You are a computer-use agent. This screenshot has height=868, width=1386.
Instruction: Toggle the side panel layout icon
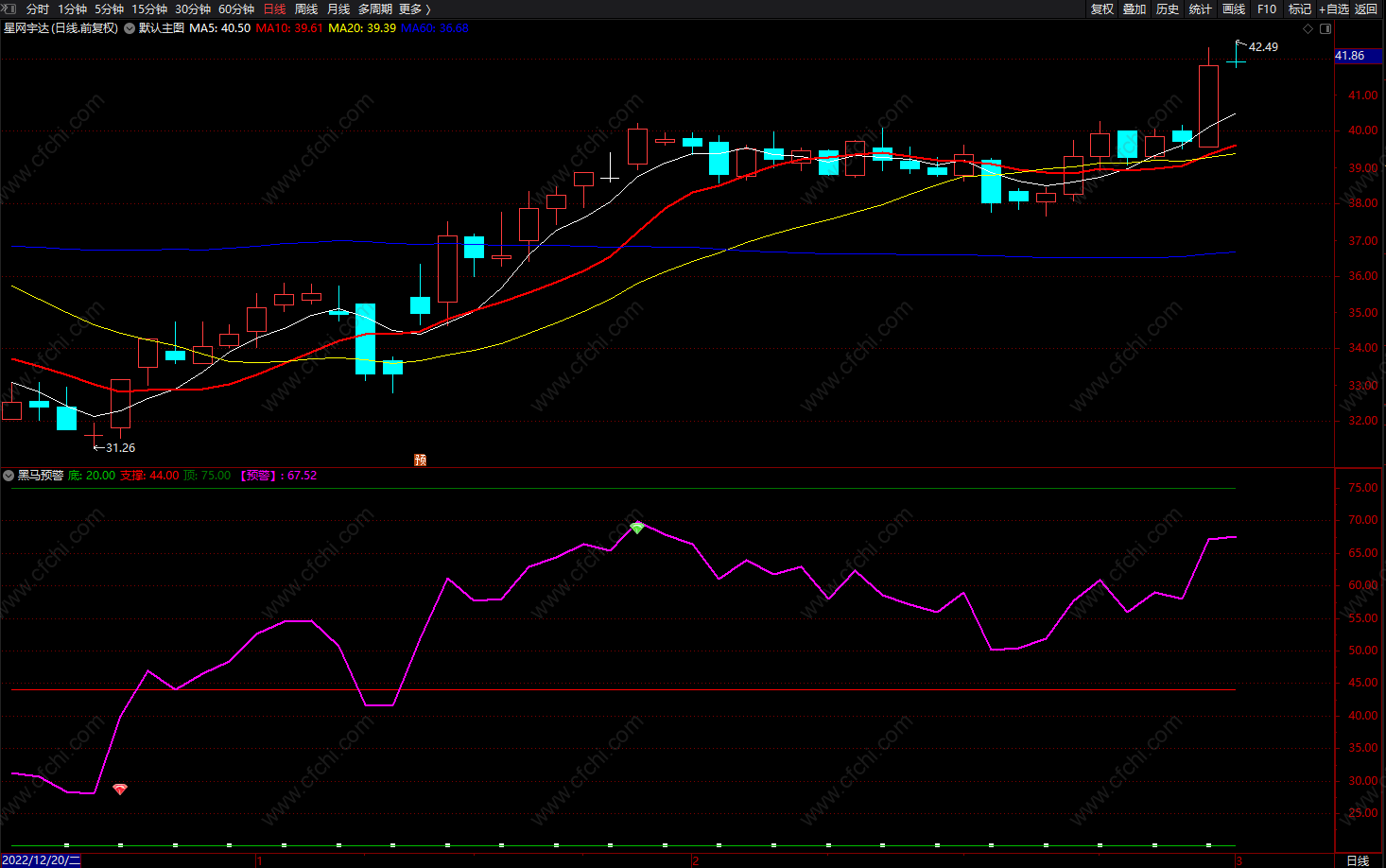tap(1325, 28)
